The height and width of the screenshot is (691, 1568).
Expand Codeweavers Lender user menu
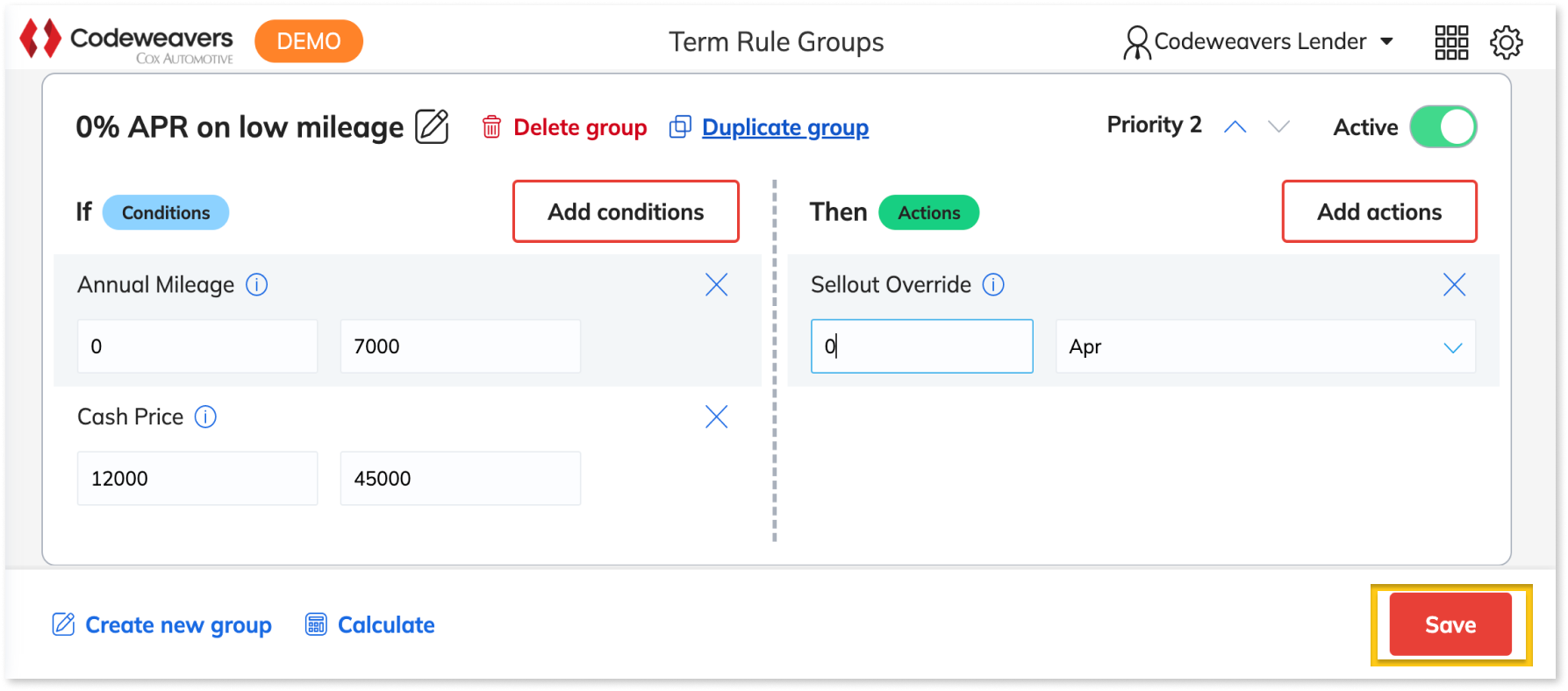(1258, 41)
